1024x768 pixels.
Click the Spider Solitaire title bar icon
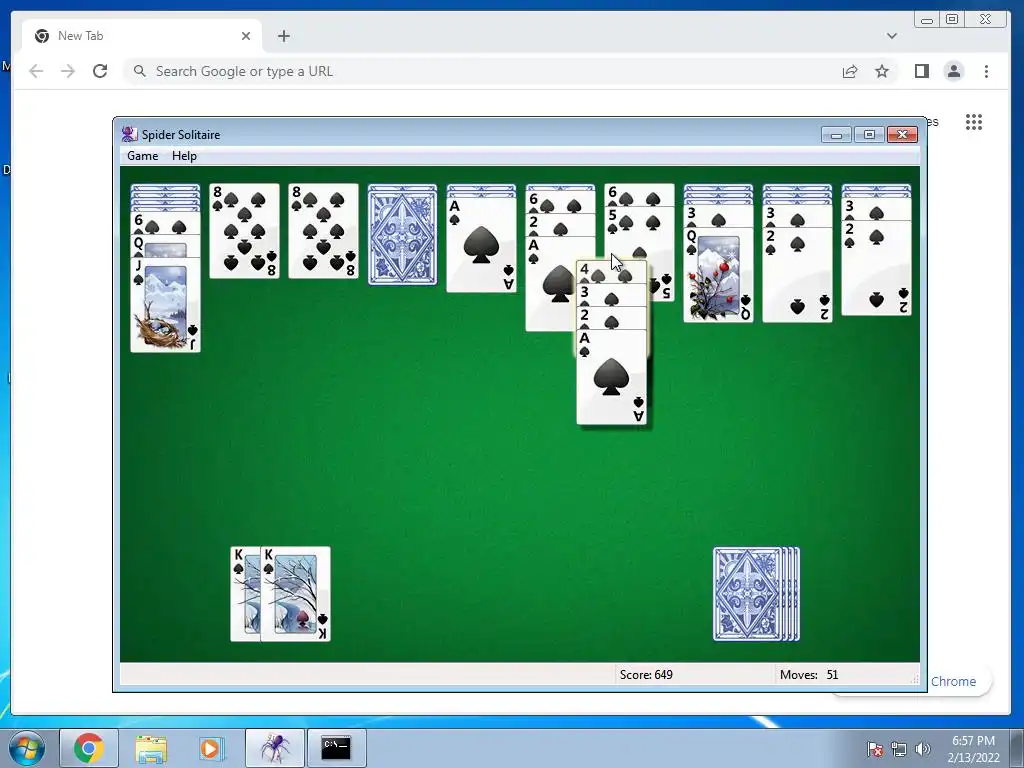tap(129, 134)
